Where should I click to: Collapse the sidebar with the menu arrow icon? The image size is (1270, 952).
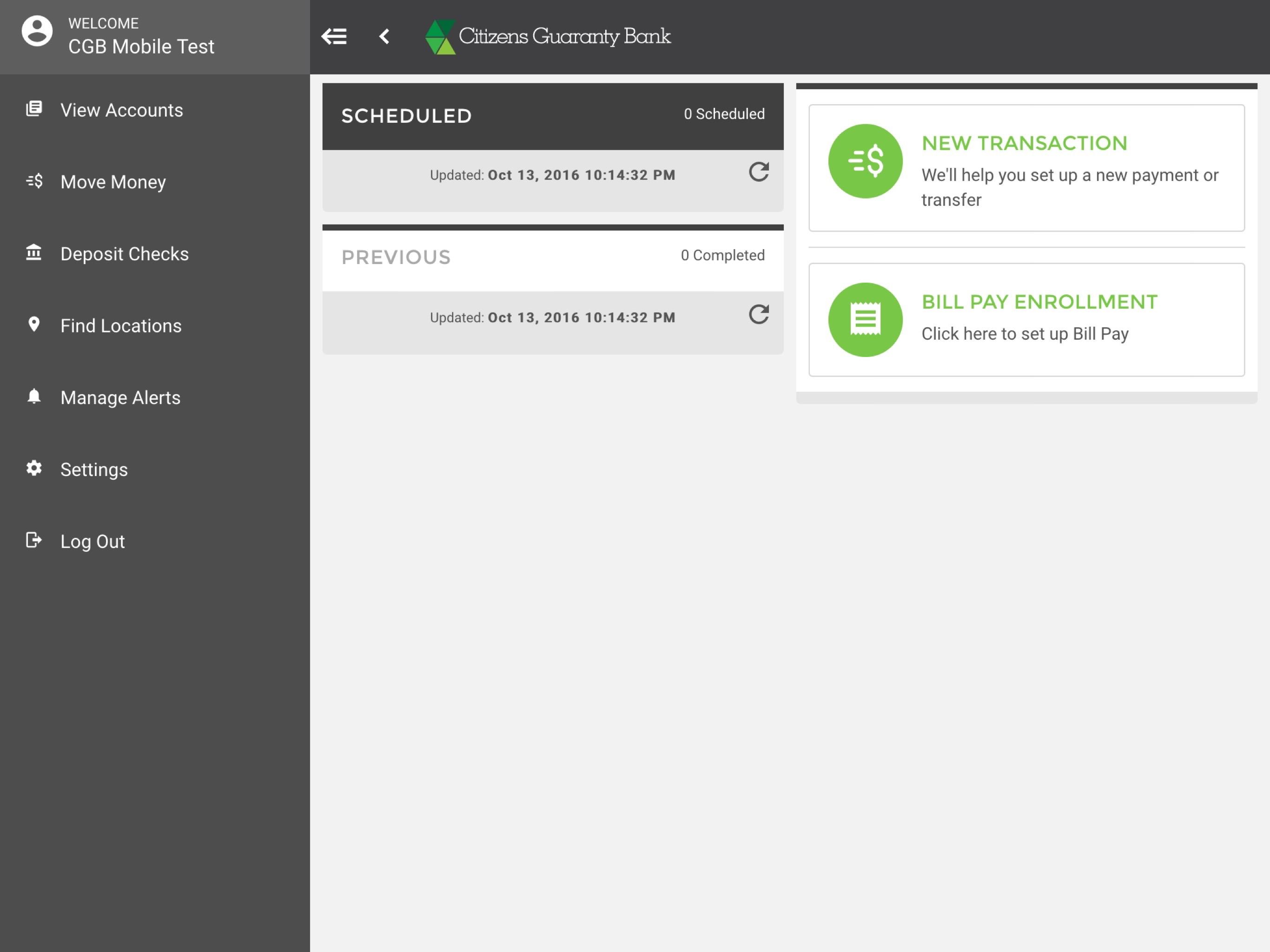(334, 37)
